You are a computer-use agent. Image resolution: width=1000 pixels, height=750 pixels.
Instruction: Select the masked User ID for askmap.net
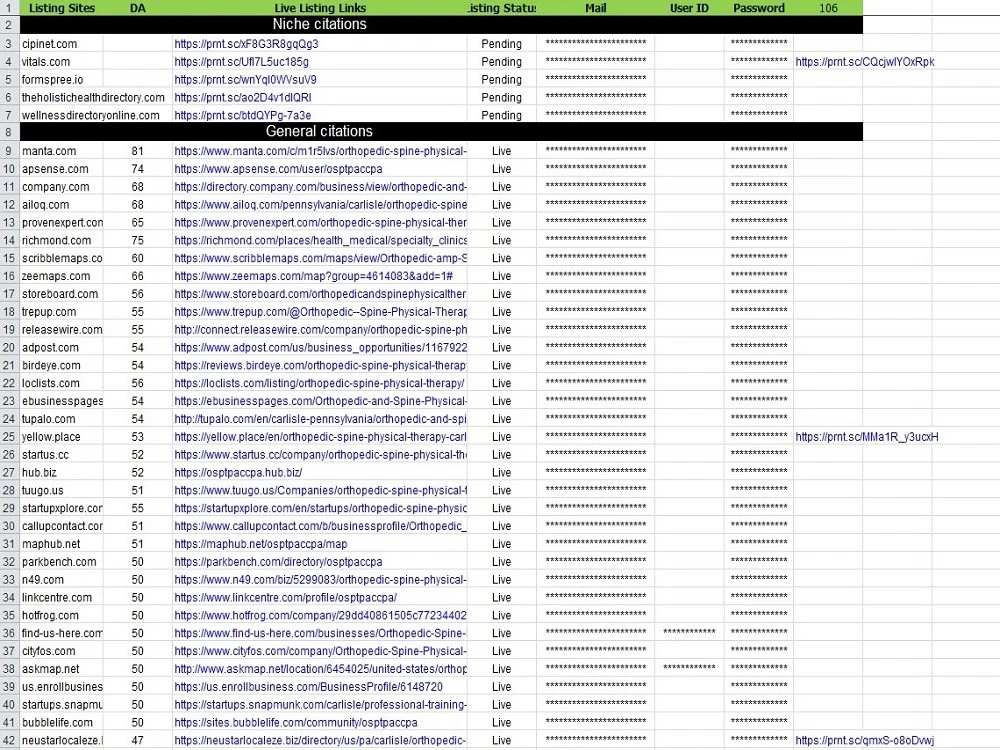689,669
